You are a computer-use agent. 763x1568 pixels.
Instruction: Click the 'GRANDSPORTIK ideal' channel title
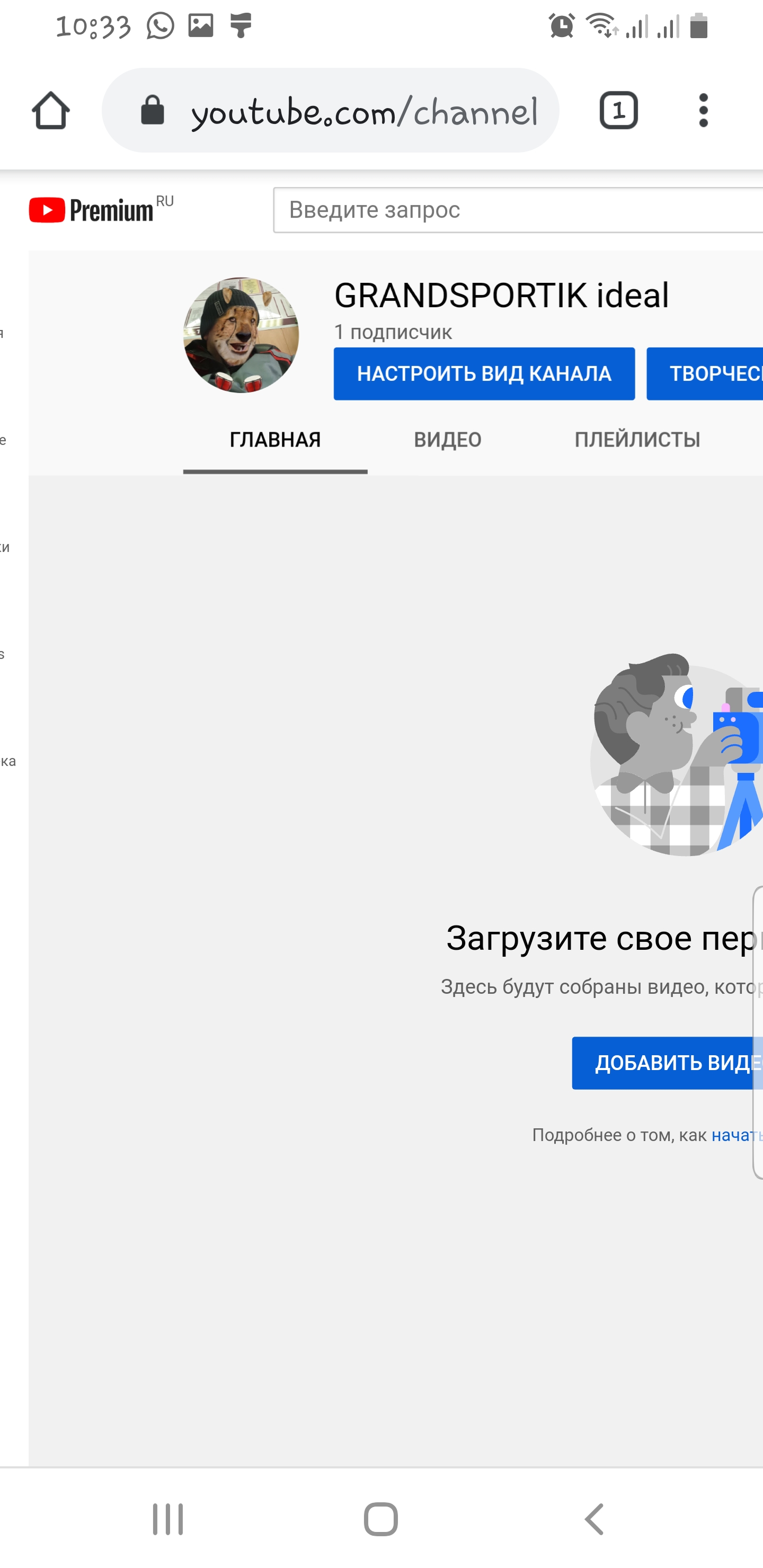point(501,295)
